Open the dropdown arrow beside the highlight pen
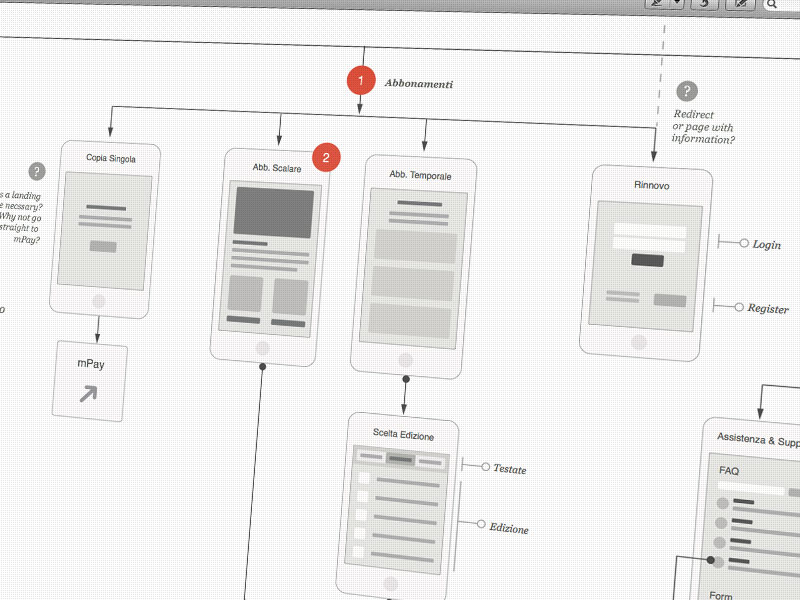This screenshot has height=600, width=800. [678, 3]
